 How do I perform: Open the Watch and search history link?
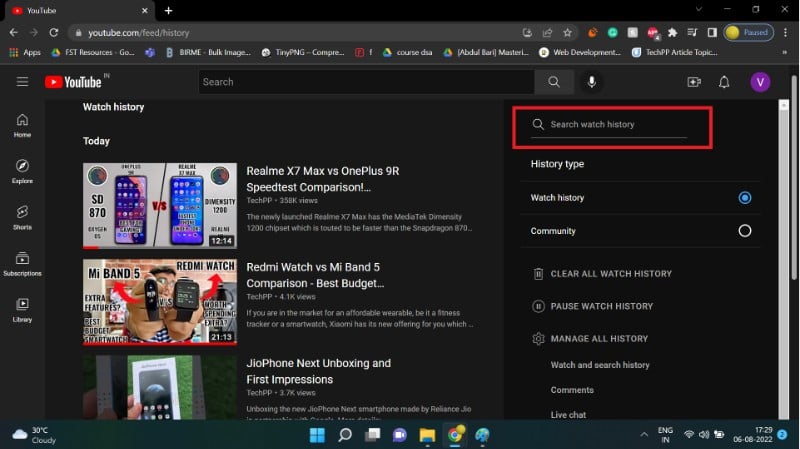pyautogui.click(x=600, y=365)
